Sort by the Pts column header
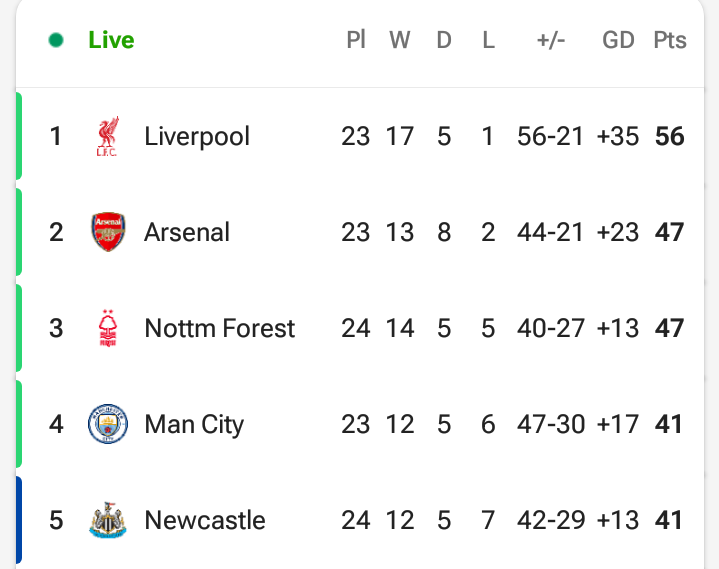 (x=670, y=40)
